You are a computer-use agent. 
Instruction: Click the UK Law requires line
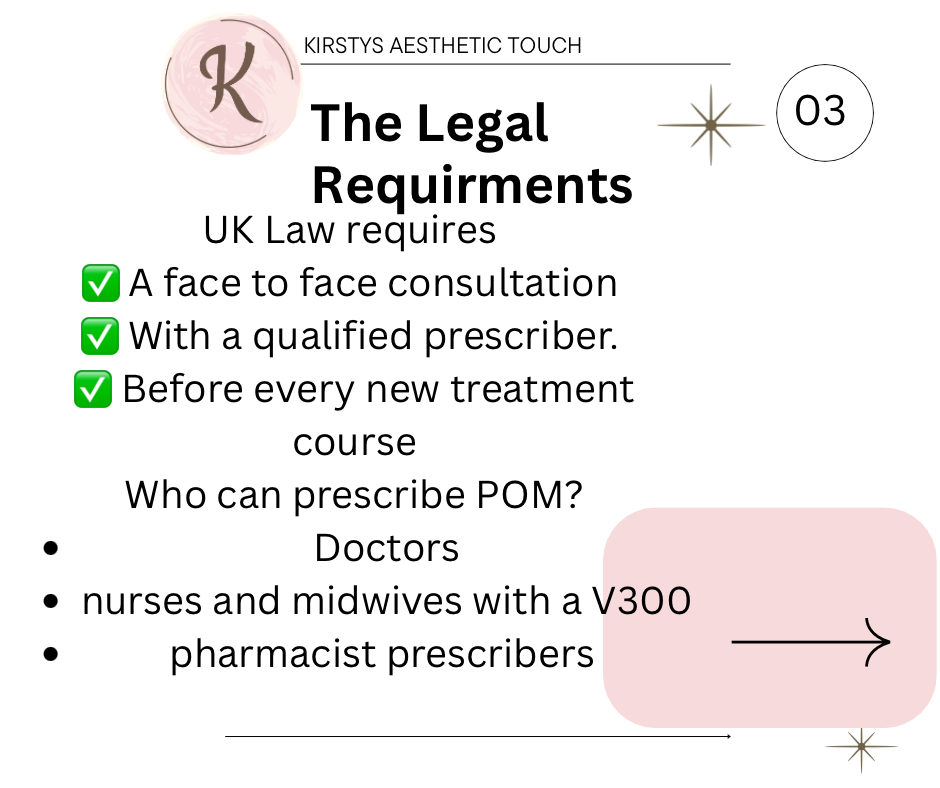[x=349, y=230]
